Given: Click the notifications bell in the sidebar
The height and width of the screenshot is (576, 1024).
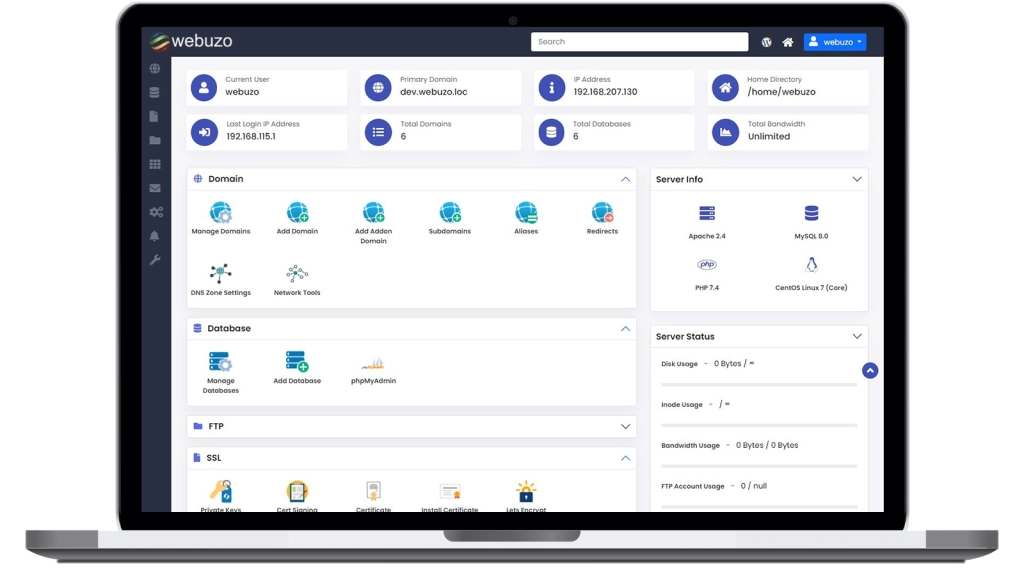Looking at the screenshot, I should [x=155, y=236].
